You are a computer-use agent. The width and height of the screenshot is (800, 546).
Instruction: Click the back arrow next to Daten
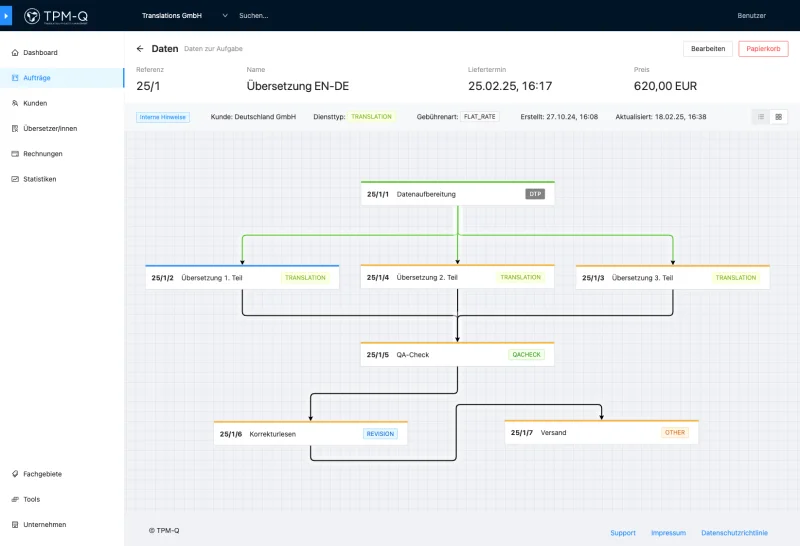coord(140,49)
